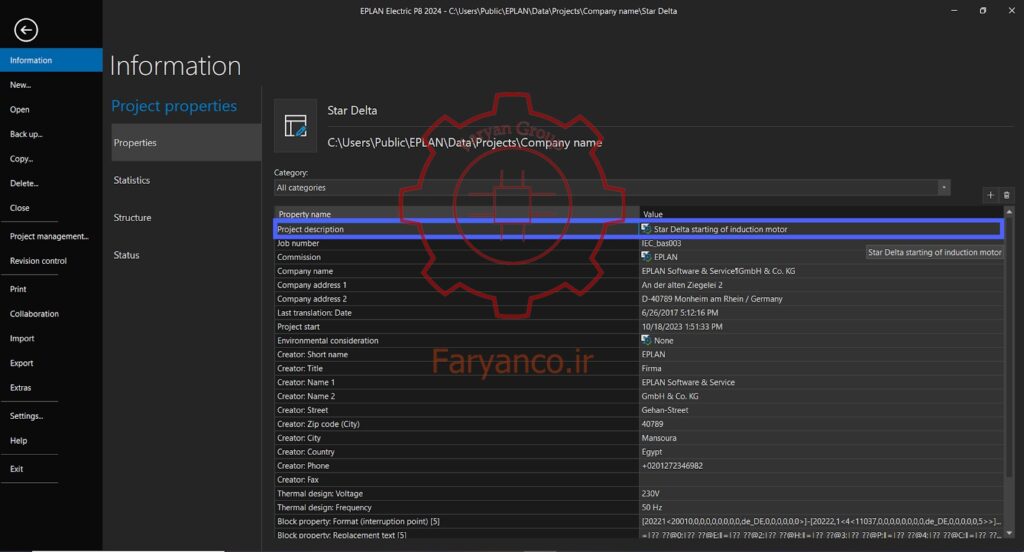Switch to the Structure tab
This screenshot has height=552, width=1024.
[x=133, y=218]
